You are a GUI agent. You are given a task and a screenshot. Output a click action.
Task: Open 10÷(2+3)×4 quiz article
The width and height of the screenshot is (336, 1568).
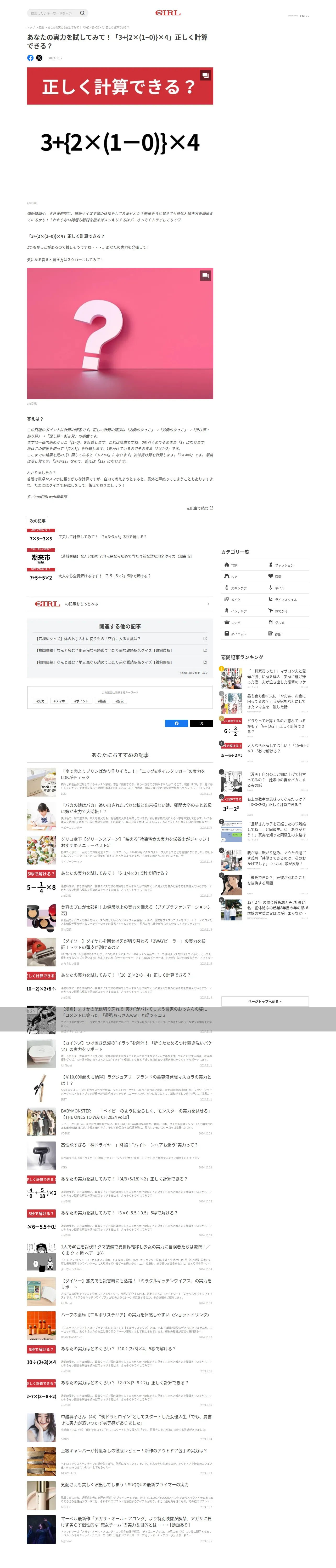click(118, 1348)
